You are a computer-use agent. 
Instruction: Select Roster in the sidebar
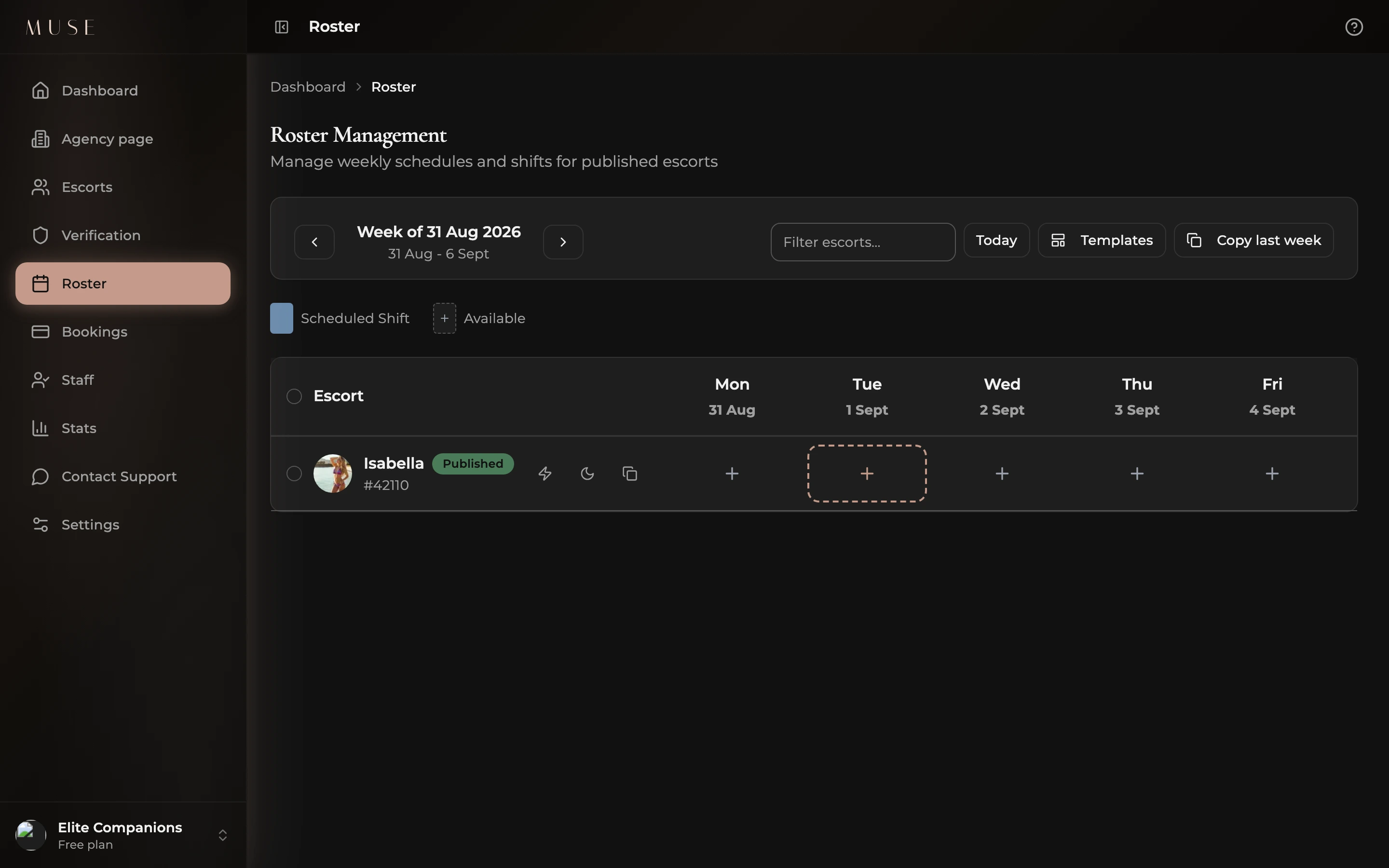[x=123, y=284]
